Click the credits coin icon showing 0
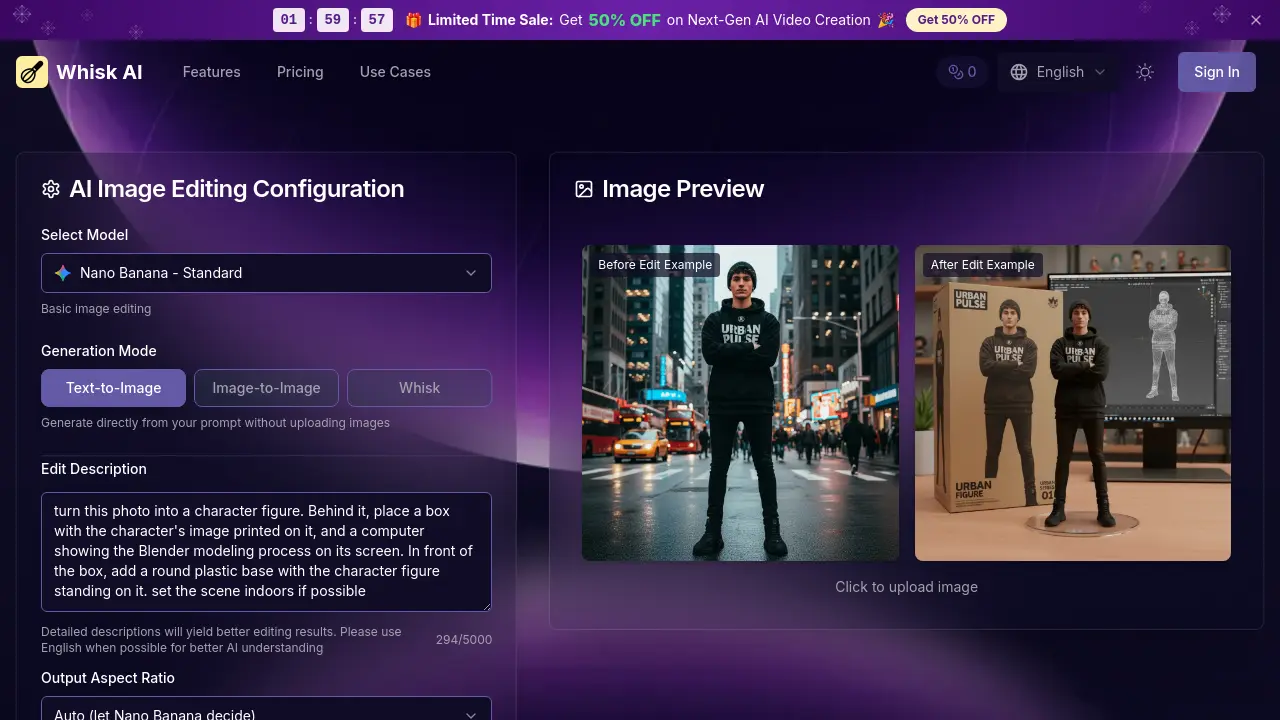 [x=955, y=72]
